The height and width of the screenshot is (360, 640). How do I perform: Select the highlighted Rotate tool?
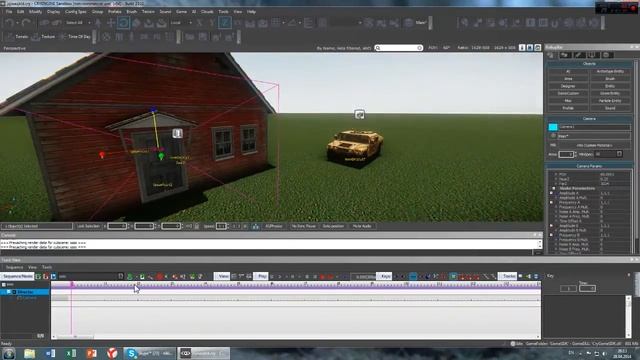(123, 23)
